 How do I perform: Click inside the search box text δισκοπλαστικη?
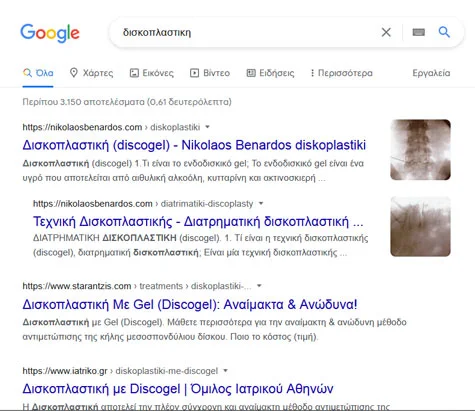pos(157,33)
